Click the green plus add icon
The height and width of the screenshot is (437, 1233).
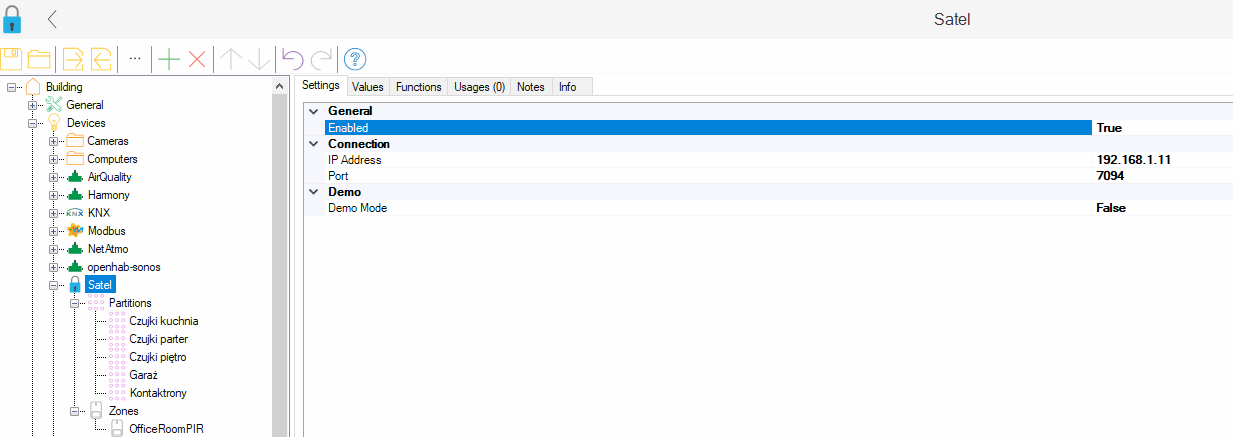click(x=169, y=59)
